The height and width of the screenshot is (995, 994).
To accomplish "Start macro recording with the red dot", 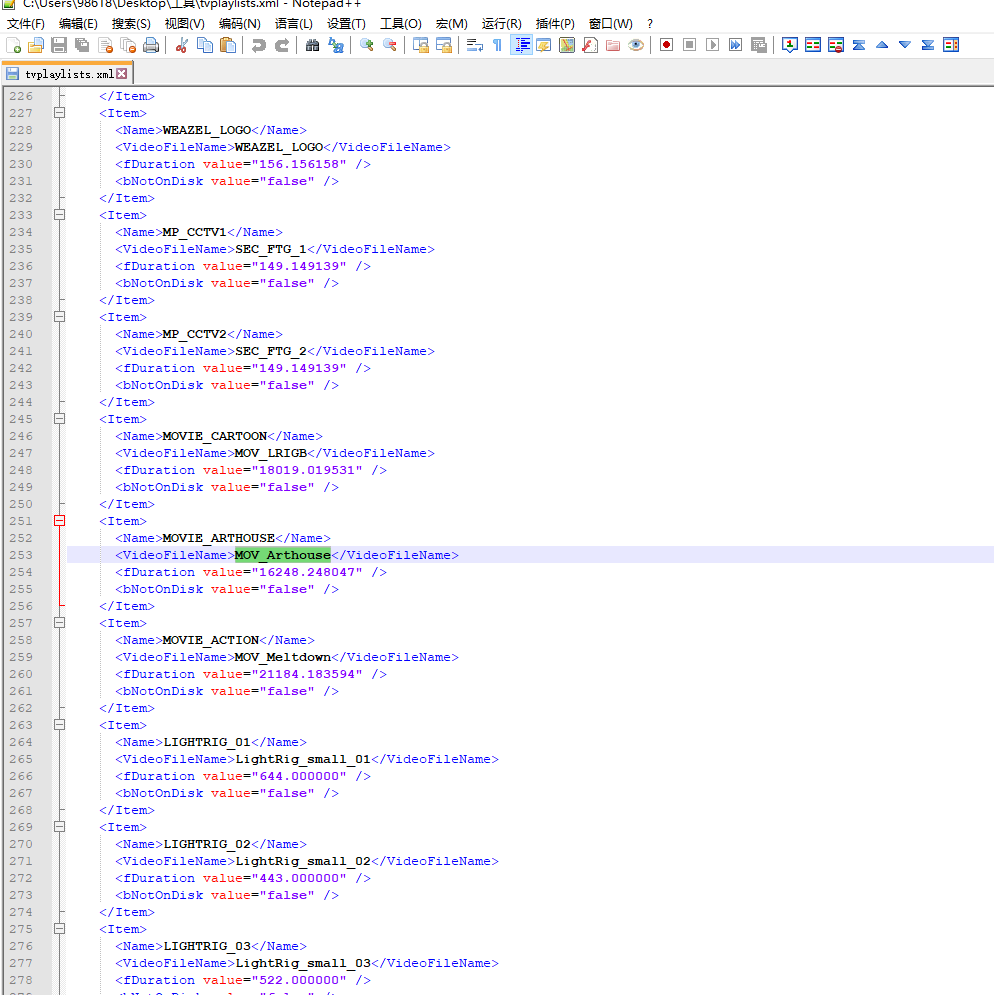I will pyautogui.click(x=666, y=45).
